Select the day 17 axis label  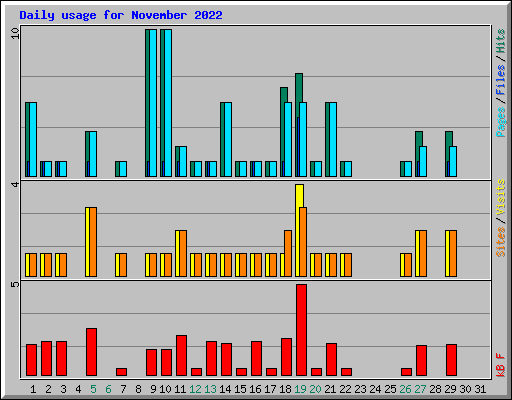click(270, 389)
